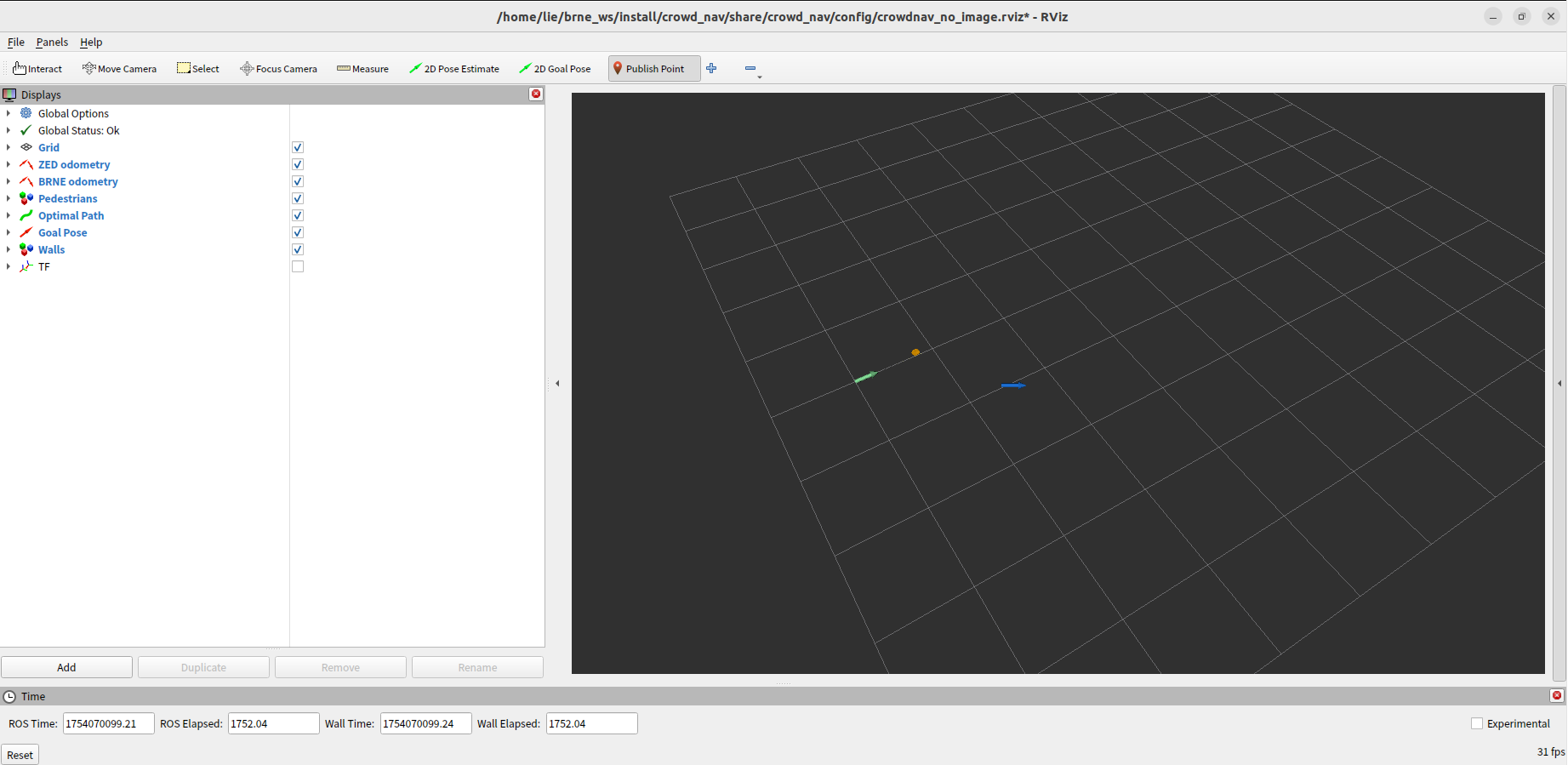Click the Global Options gear icon

click(x=26, y=113)
